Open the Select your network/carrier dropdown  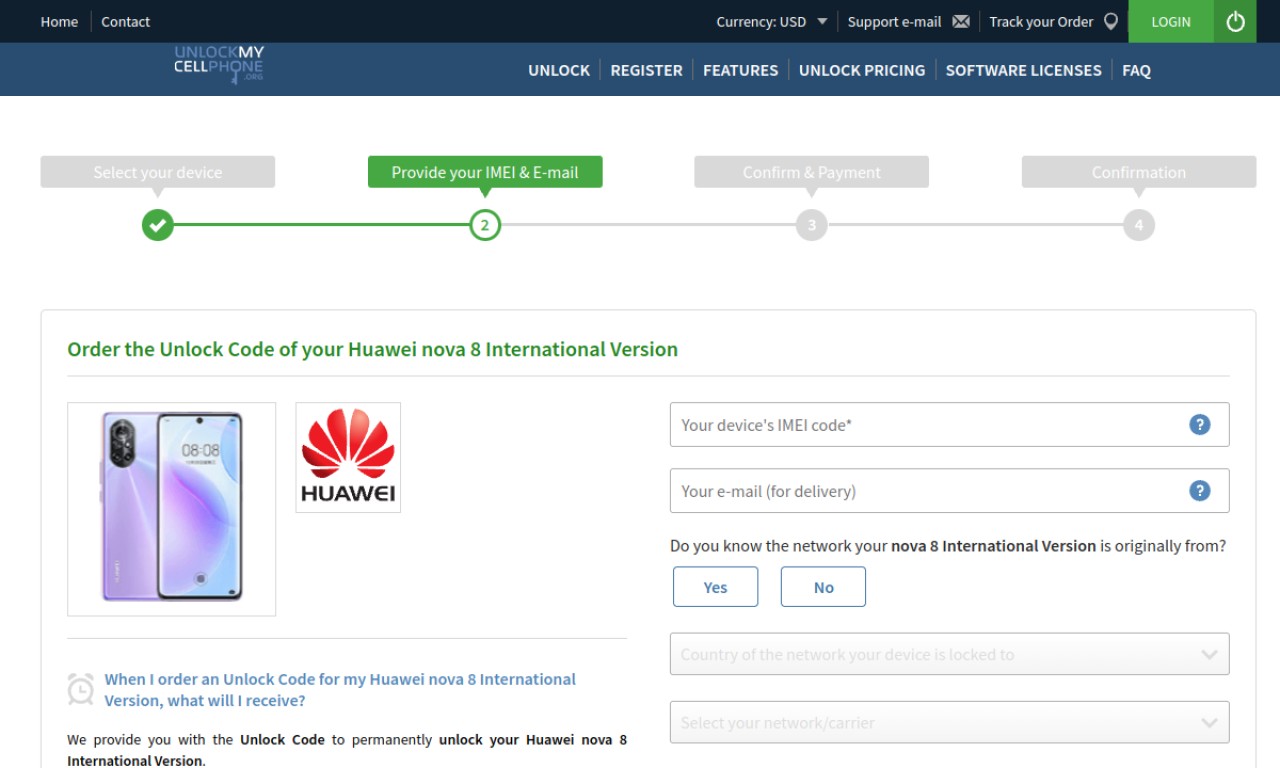(949, 722)
